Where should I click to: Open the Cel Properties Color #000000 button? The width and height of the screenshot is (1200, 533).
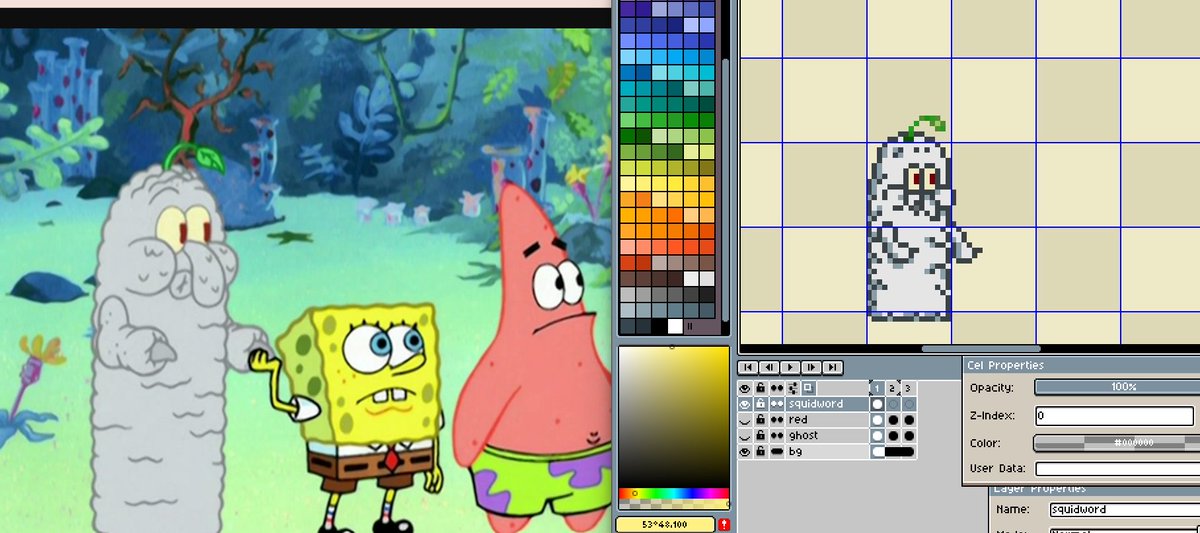(1116, 442)
